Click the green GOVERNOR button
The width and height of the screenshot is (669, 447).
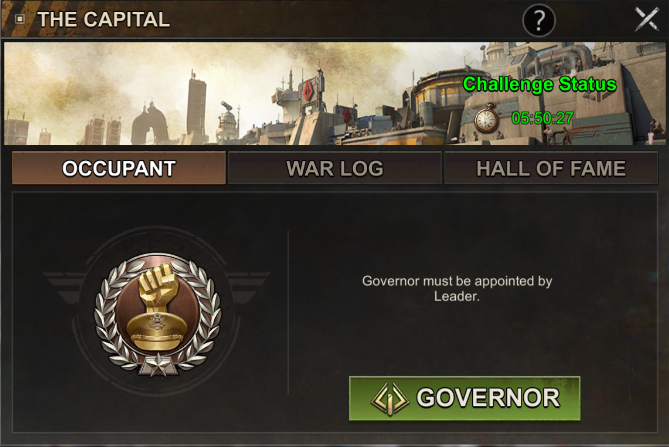click(x=465, y=398)
